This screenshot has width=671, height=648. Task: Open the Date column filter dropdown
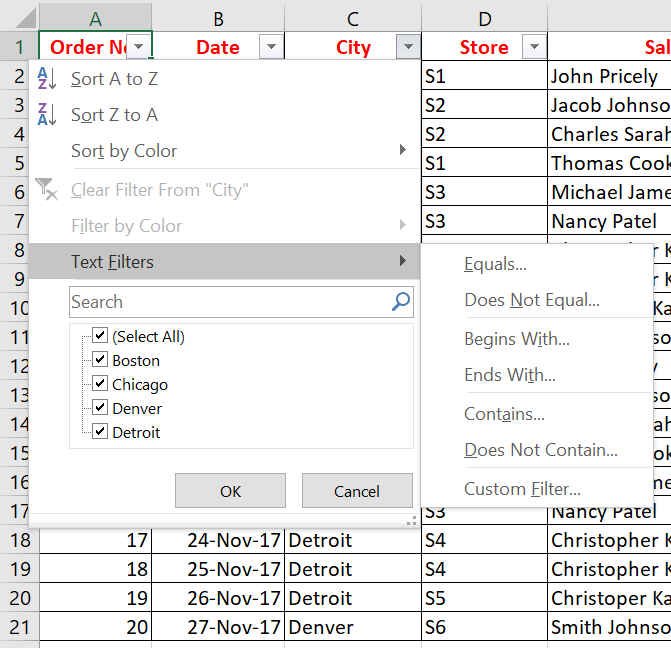tap(271, 47)
